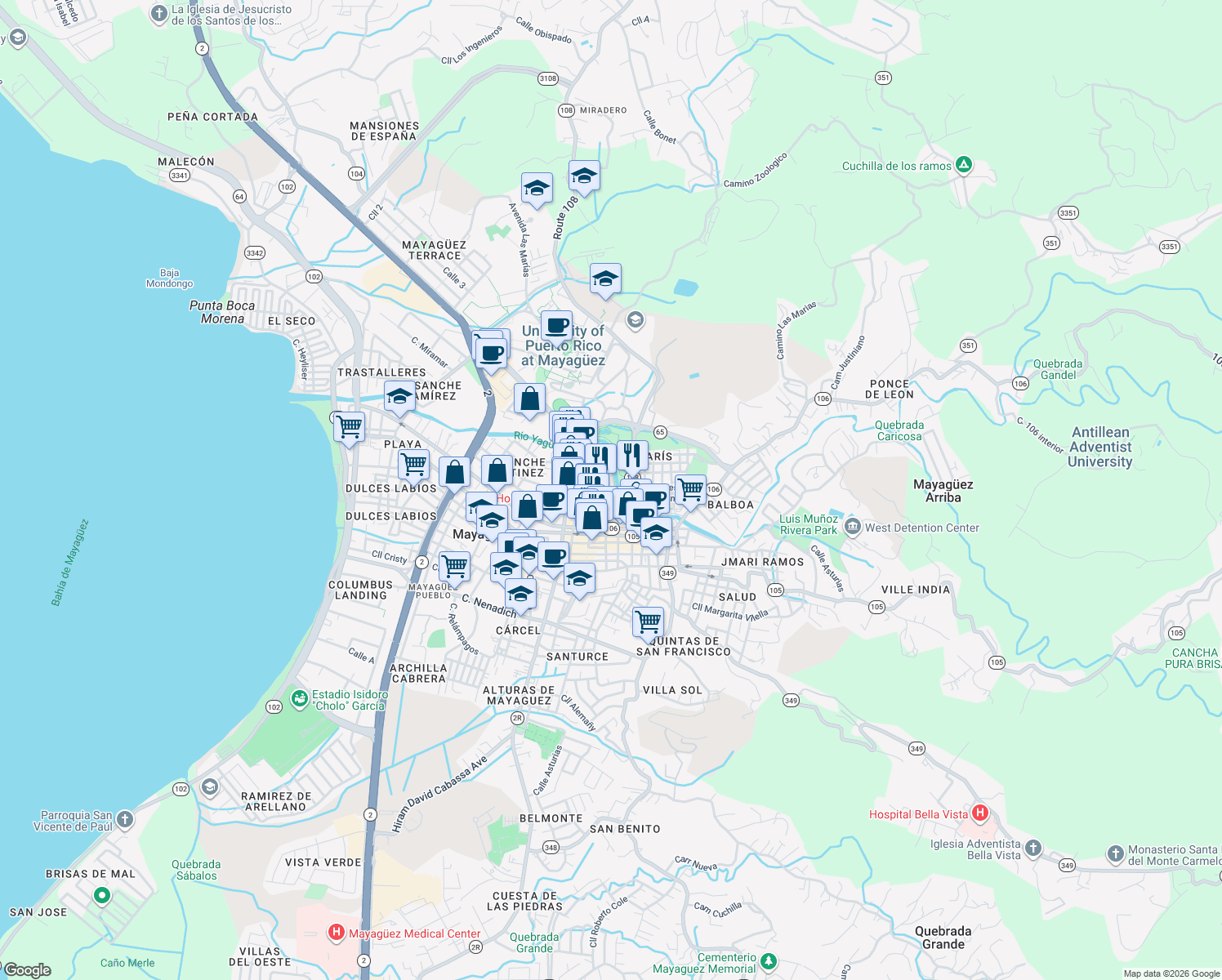Click the shopping cart marker near Quintas de San Francisco

(x=648, y=621)
